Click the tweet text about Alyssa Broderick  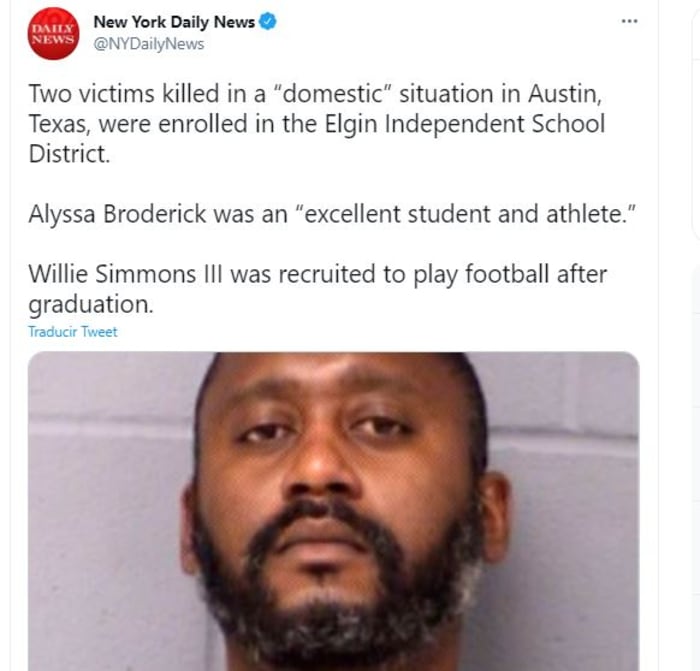[x=332, y=214]
